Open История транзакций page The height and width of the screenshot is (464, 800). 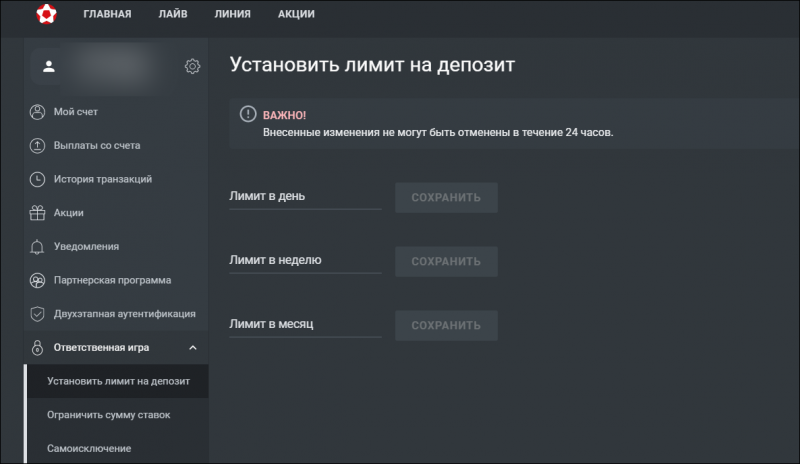click(103, 179)
